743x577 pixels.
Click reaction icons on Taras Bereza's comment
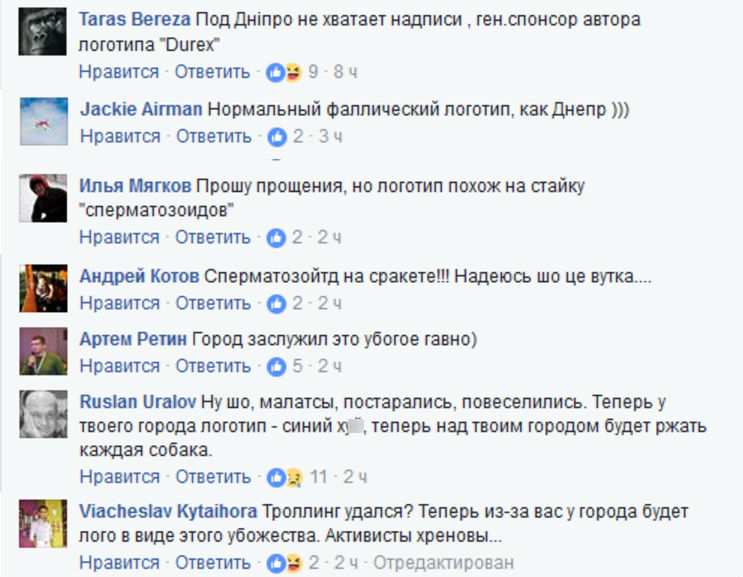(x=283, y=72)
